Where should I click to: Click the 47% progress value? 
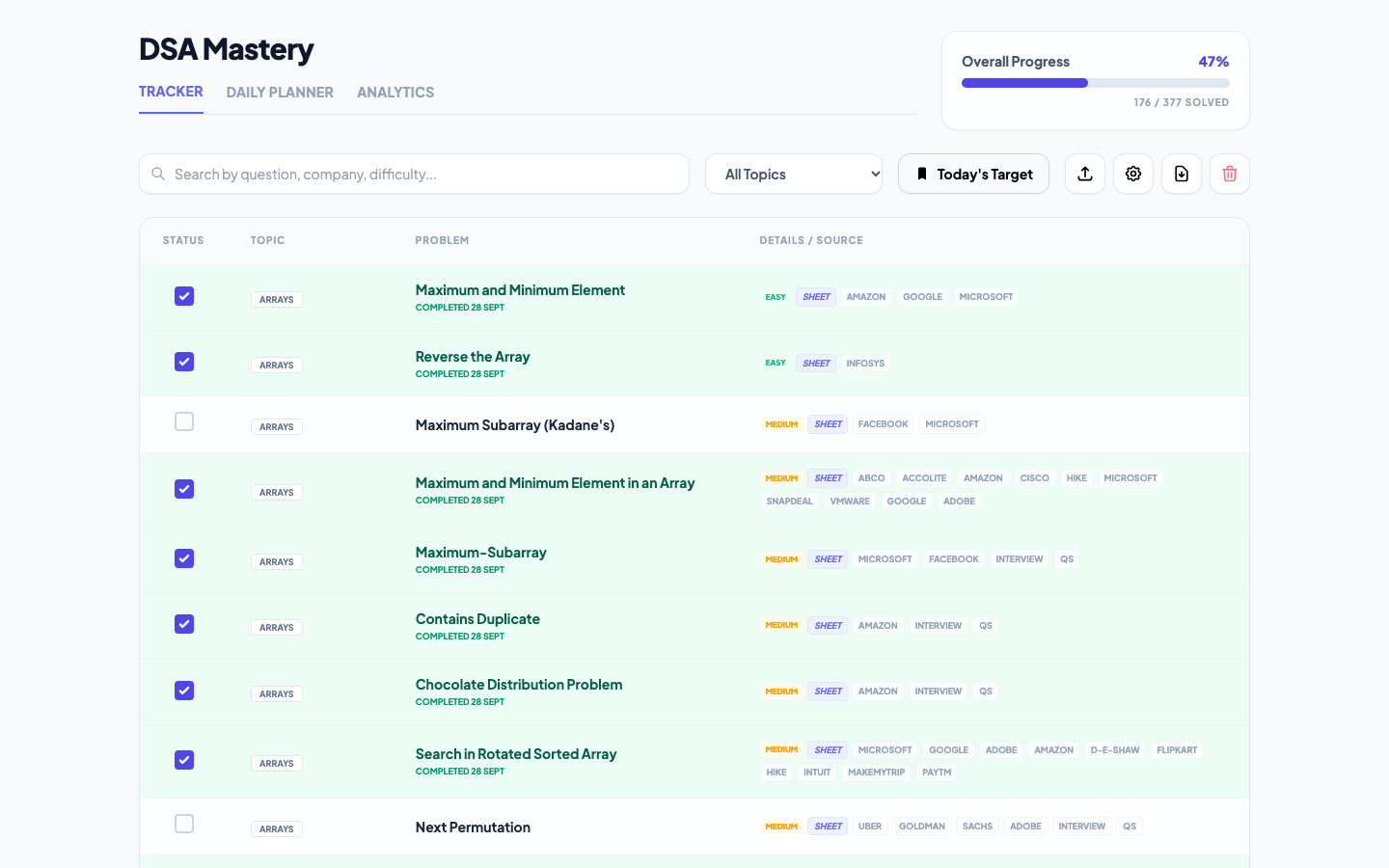(x=1213, y=62)
